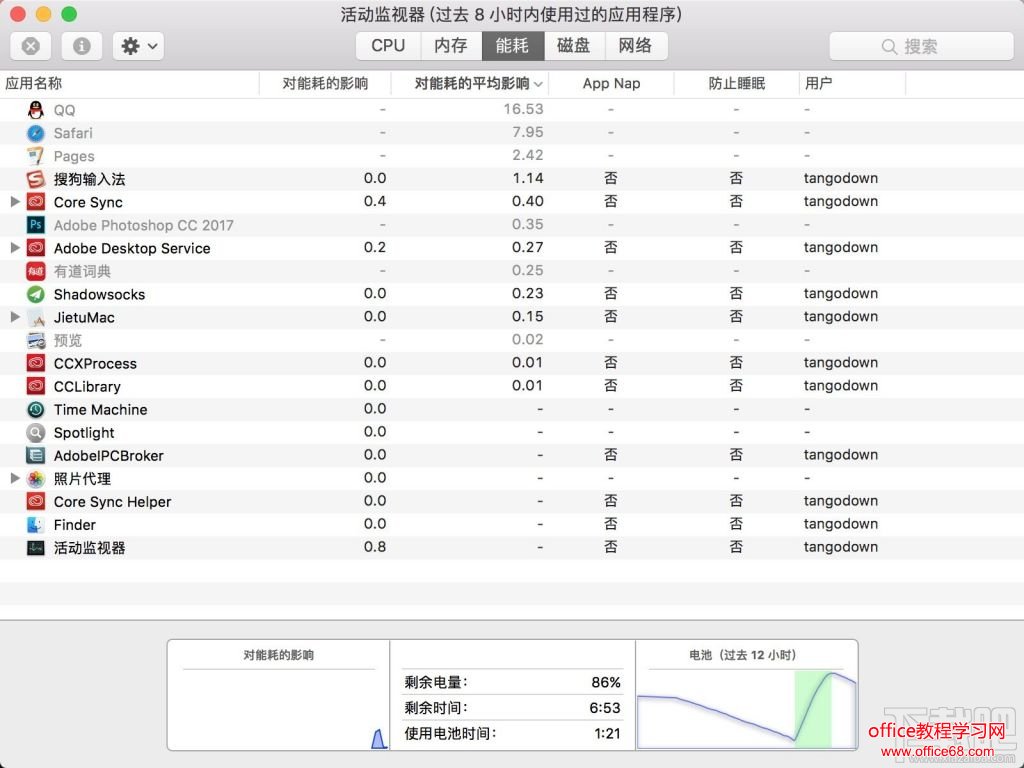Click the quit process X toolbar button
The image size is (1024, 768).
point(31,46)
